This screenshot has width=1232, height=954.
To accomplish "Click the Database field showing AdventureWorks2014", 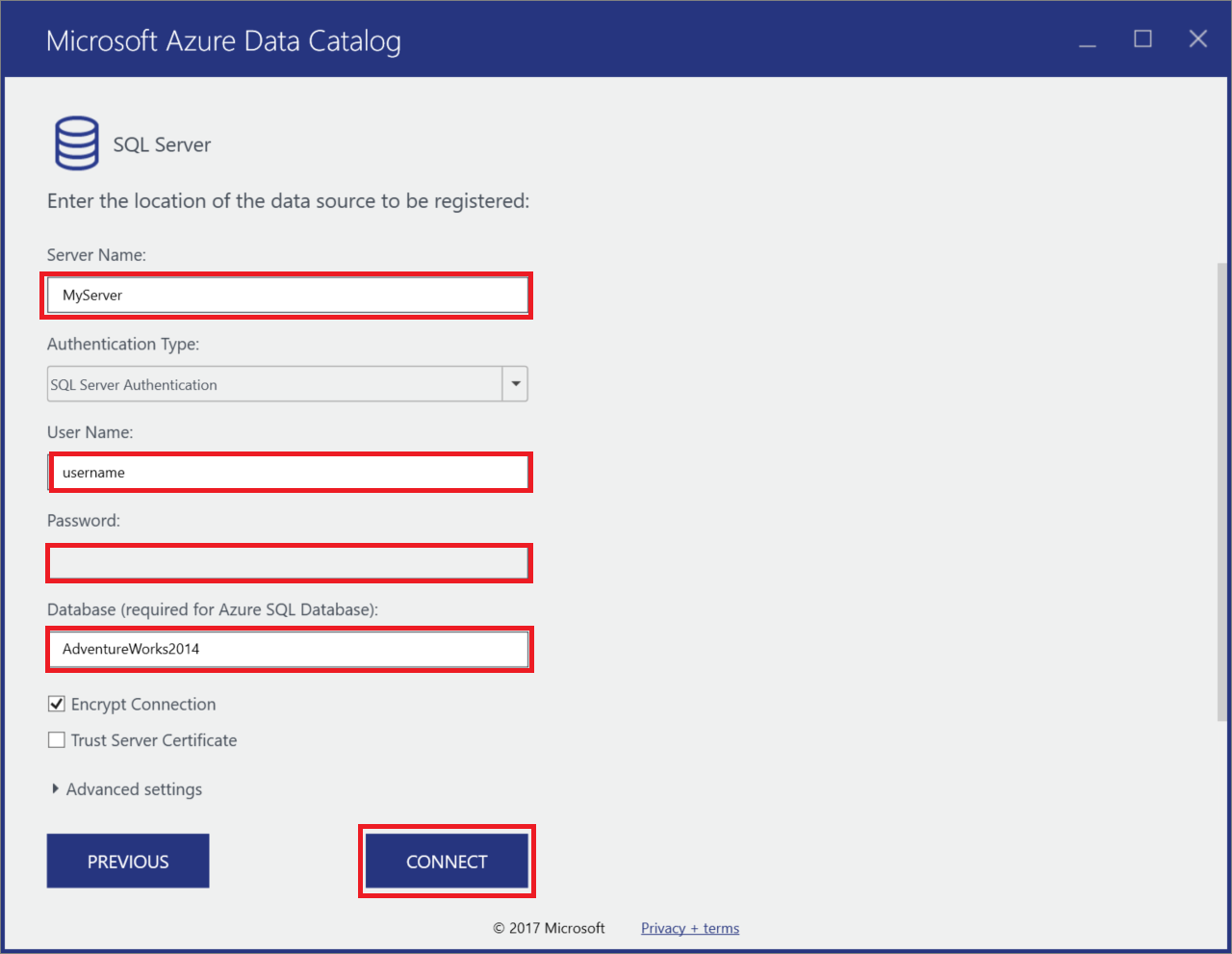I will tap(289, 649).
